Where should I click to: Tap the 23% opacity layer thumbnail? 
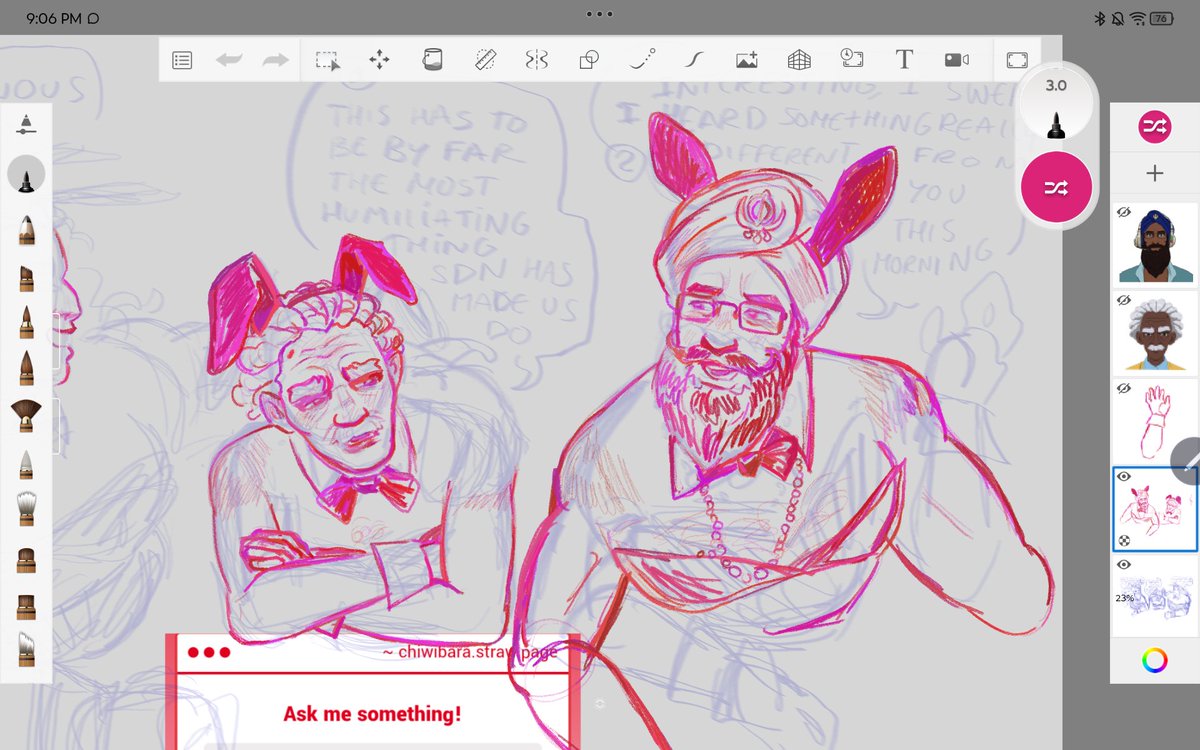[x=1156, y=598]
